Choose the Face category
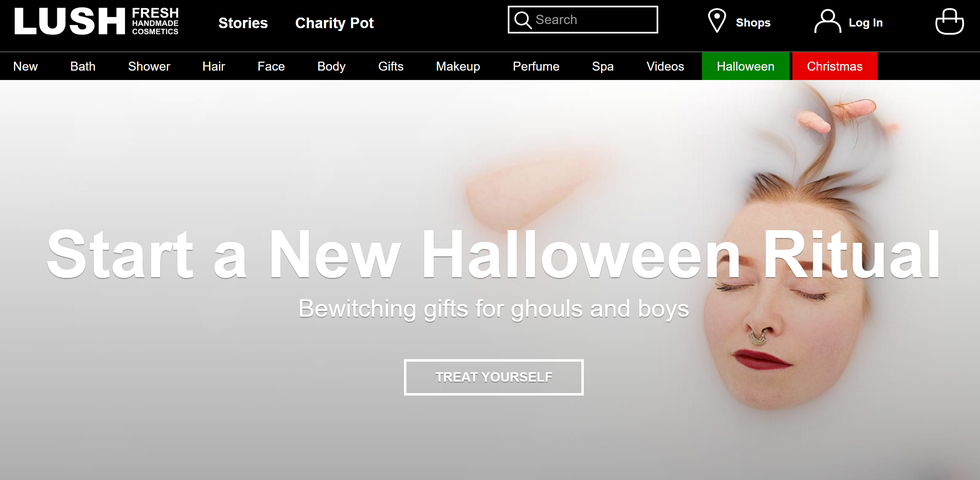Image resolution: width=980 pixels, height=480 pixels. (x=271, y=66)
